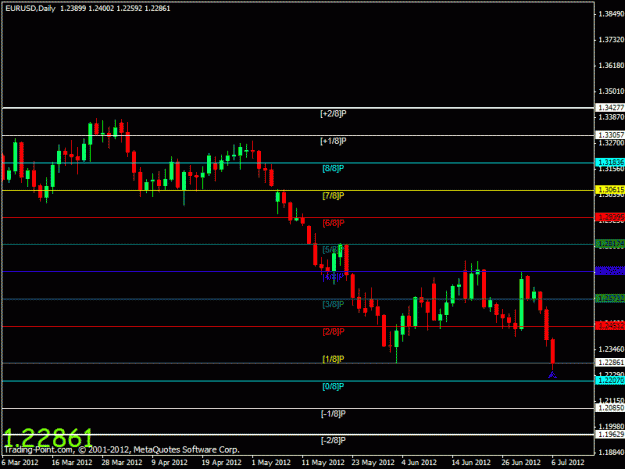This screenshot has width=625, height=469.
Task: Select the 1.18840 price axis value
Action: pyautogui.click(x=611, y=452)
